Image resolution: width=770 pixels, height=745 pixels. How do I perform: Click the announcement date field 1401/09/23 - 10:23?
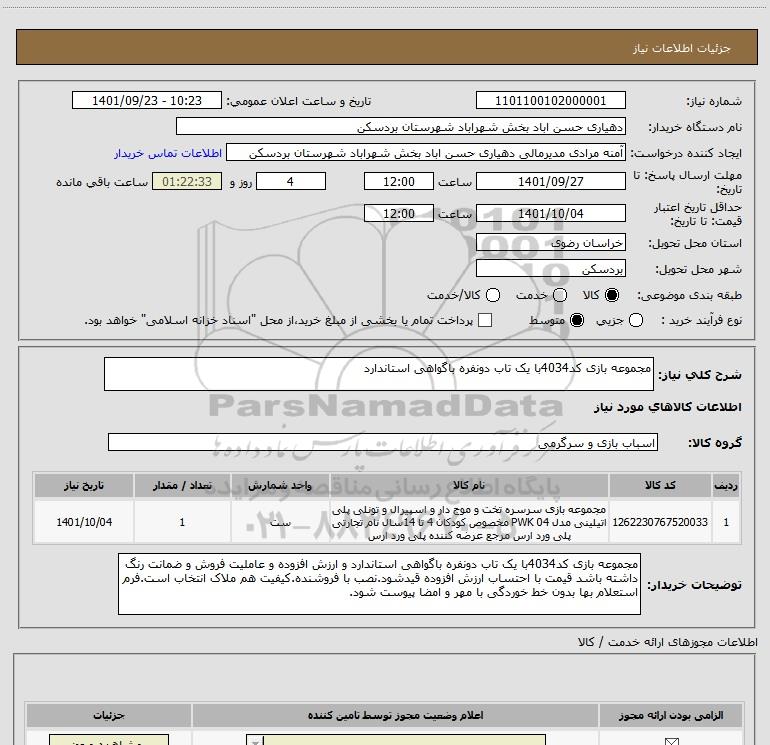(x=147, y=100)
